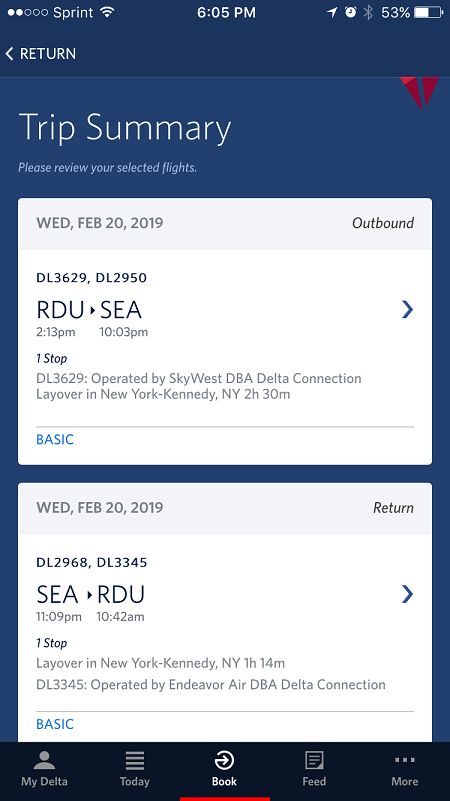Viewport: 450px width, 801px height.
Task: Expand the SEA to RDU flight details chevron
Action: coord(407,594)
